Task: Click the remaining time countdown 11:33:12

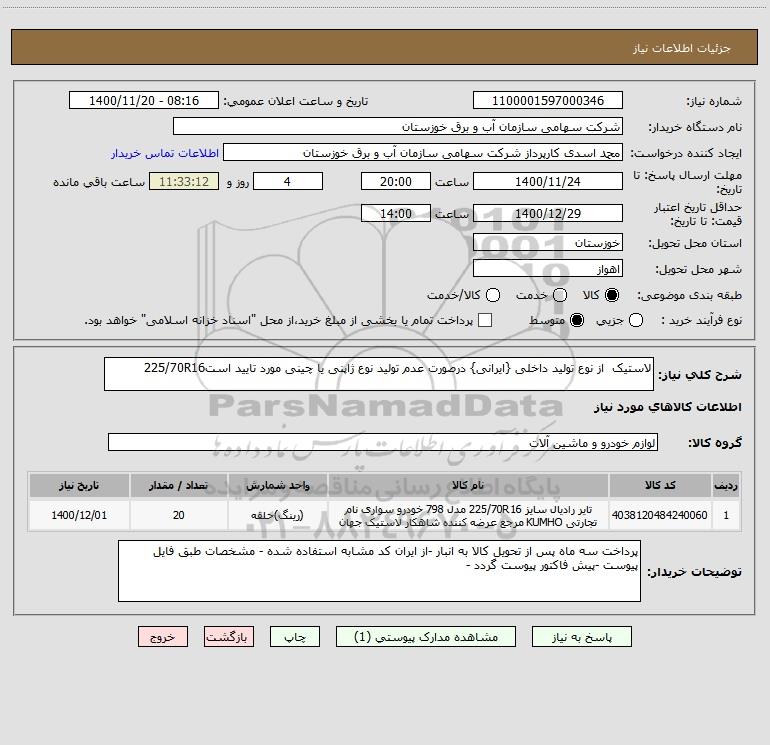Action: pyautogui.click(x=184, y=182)
